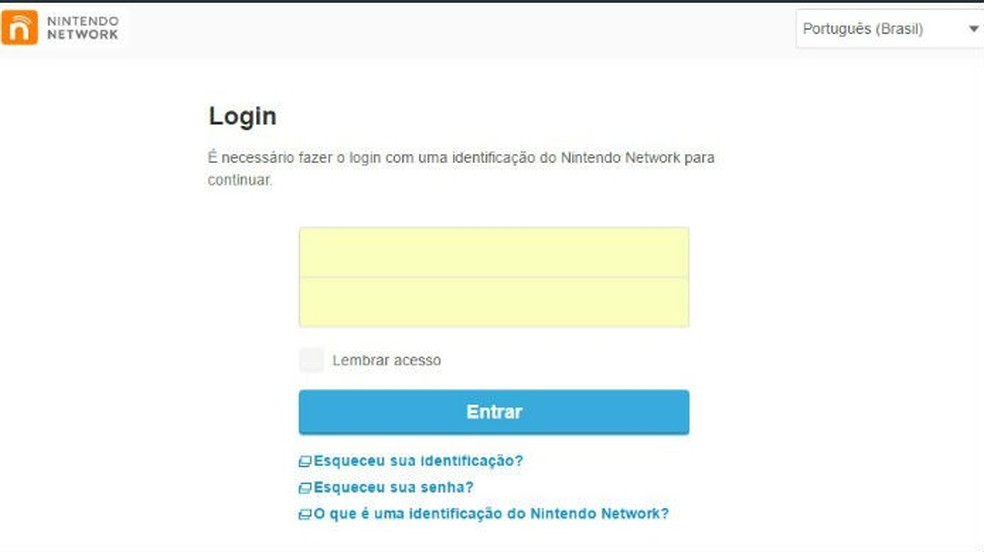
Task: Focus the bottom password input field
Action: pyautogui.click(x=494, y=302)
